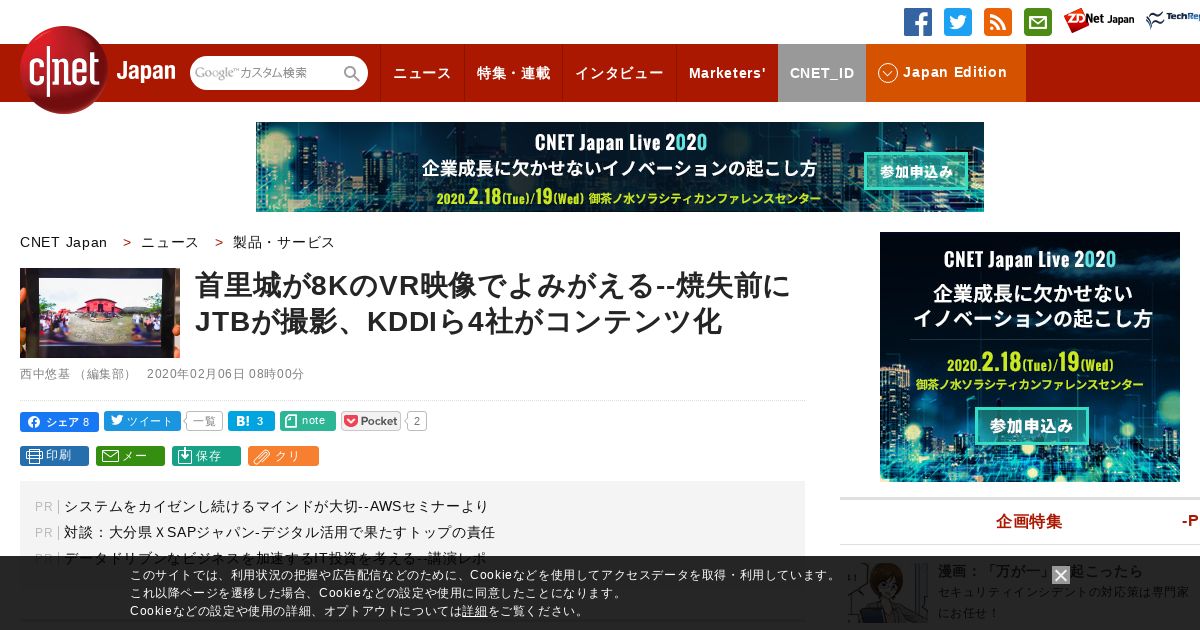Go to CNET Japan home logo
This screenshot has width=1200, height=630.
pos(98,71)
